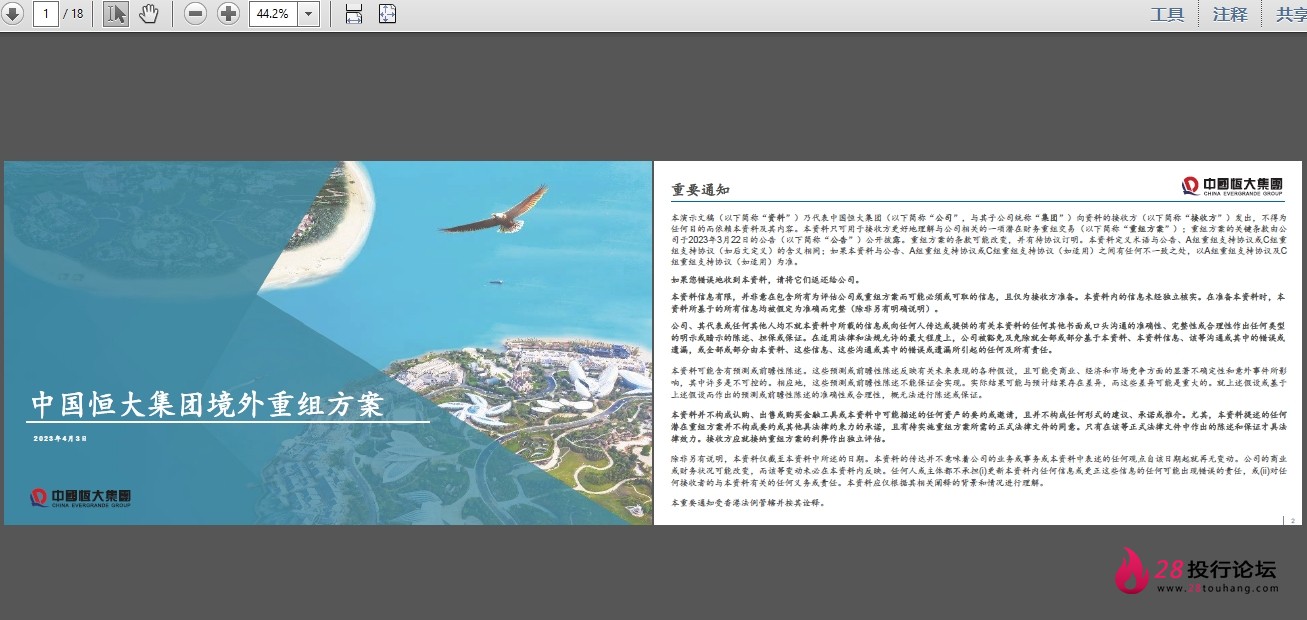The height and width of the screenshot is (620, 1307).
Task: Click the 44.2% zoom value field
Action: click(x=271, y=14)
